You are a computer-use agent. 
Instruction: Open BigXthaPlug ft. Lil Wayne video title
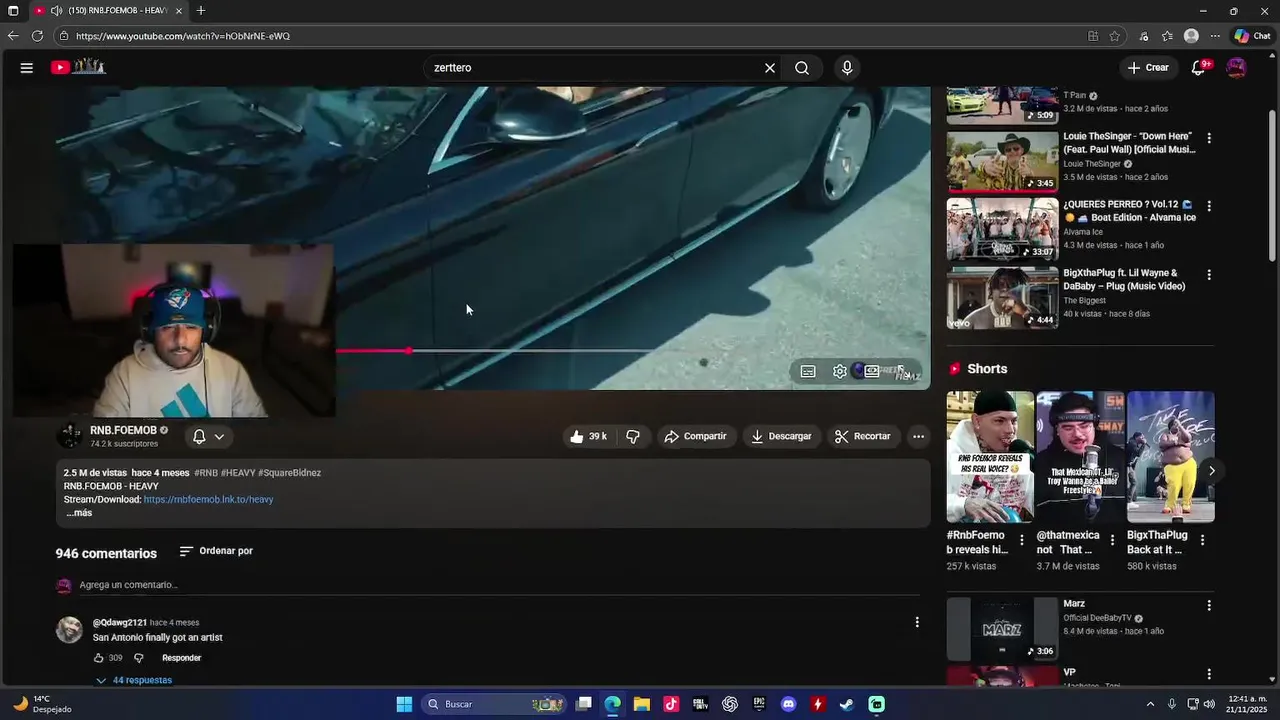click(x=1124, y=279)
